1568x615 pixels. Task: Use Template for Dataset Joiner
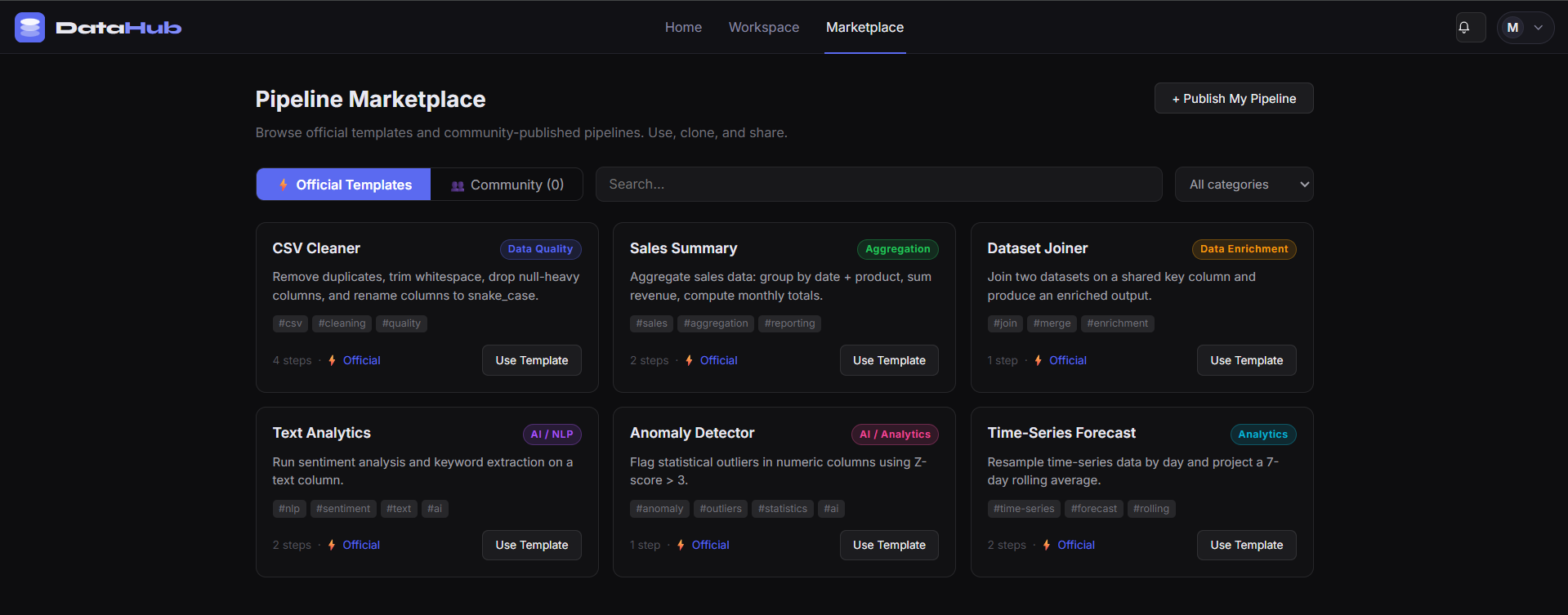[1247, 360]
